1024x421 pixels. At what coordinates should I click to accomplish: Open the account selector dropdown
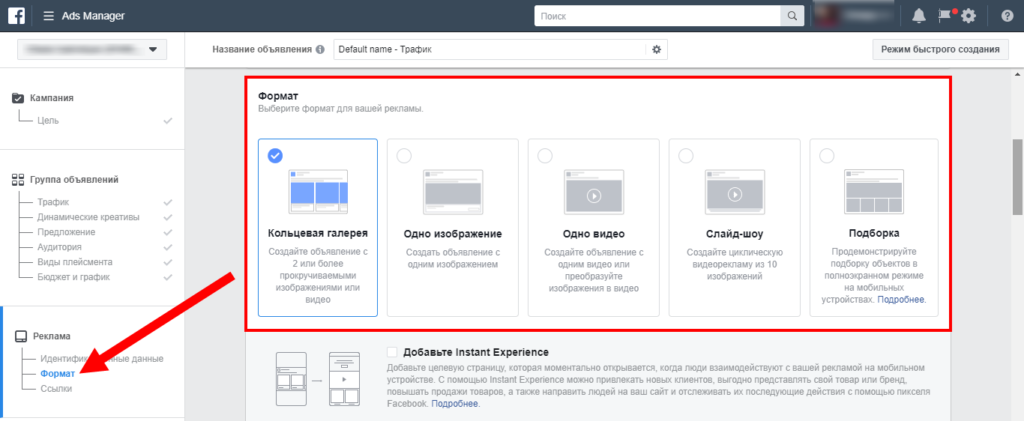[x=92, y=50]
